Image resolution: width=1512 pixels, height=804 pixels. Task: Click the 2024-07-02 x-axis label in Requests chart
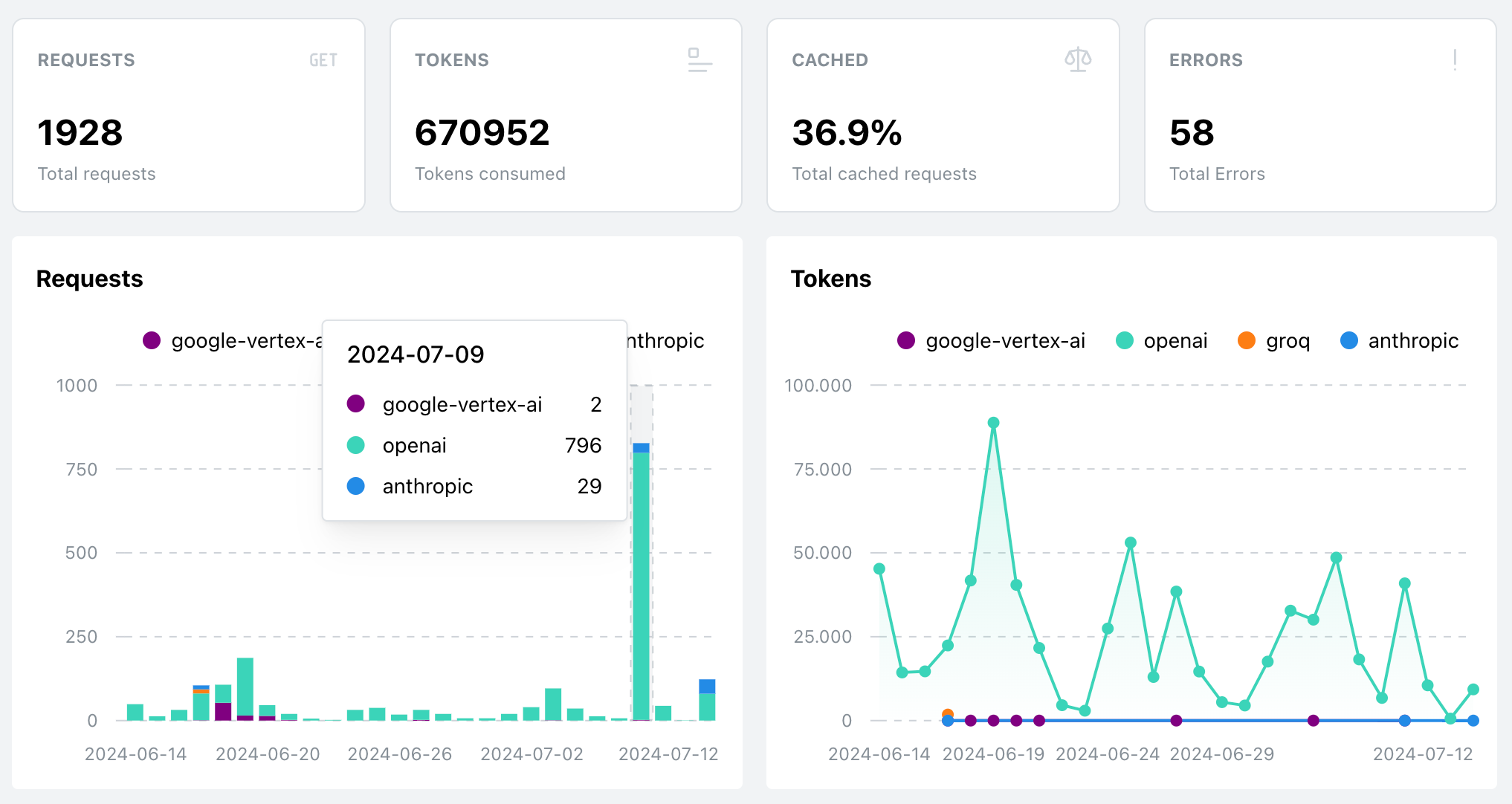[x=532, y=754]
